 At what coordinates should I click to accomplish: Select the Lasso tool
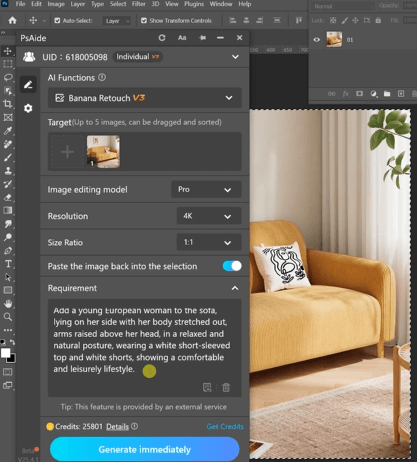point(8,77)
